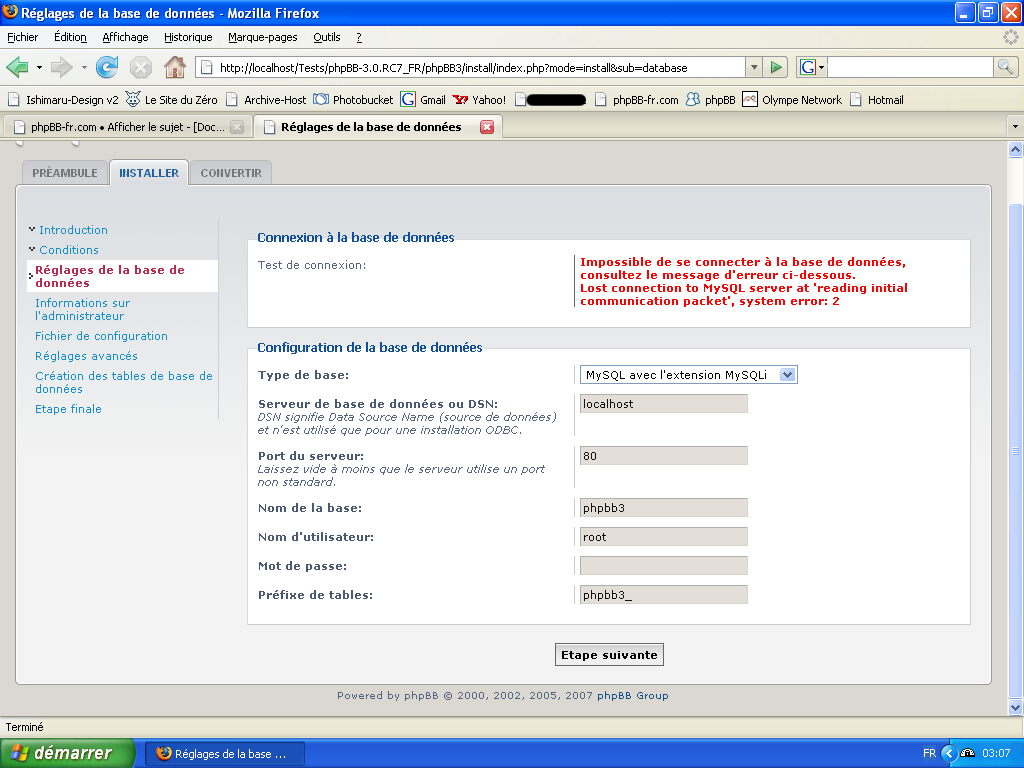The image size is (1024, 768).
Task: Click Etape finale in sidebar
Action: pyautogui.click(x=68, y=409)
